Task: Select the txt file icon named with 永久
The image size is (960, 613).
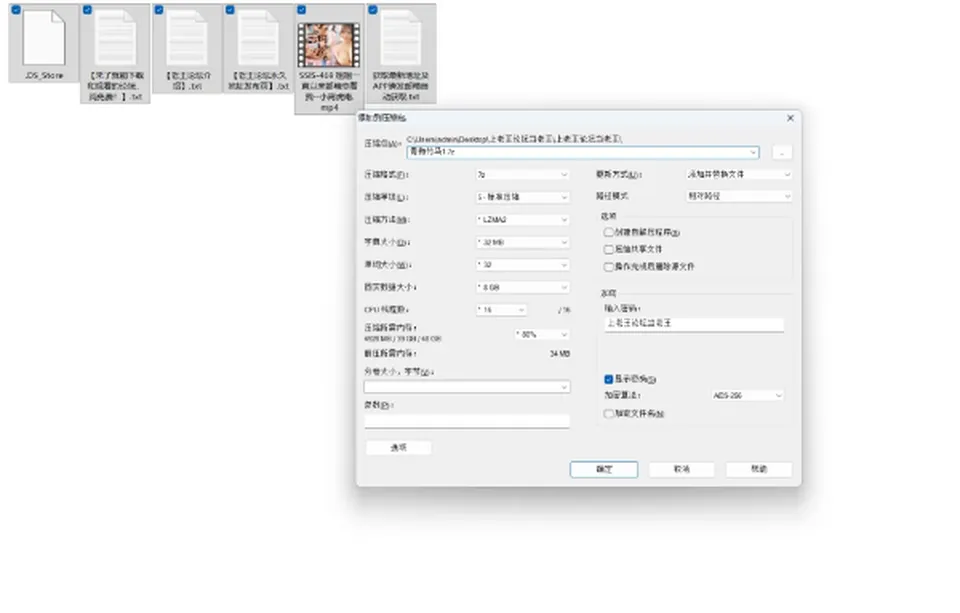Action: (x=258, y=38)
